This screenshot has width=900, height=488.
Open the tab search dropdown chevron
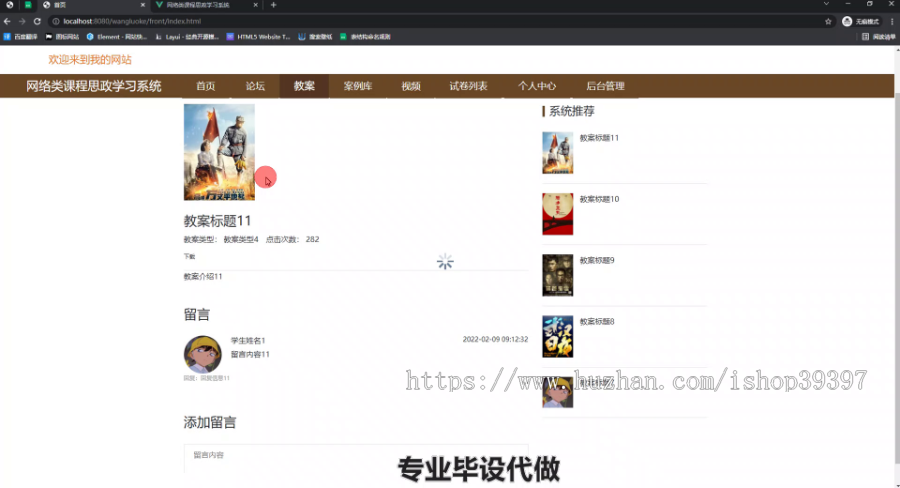826,4
